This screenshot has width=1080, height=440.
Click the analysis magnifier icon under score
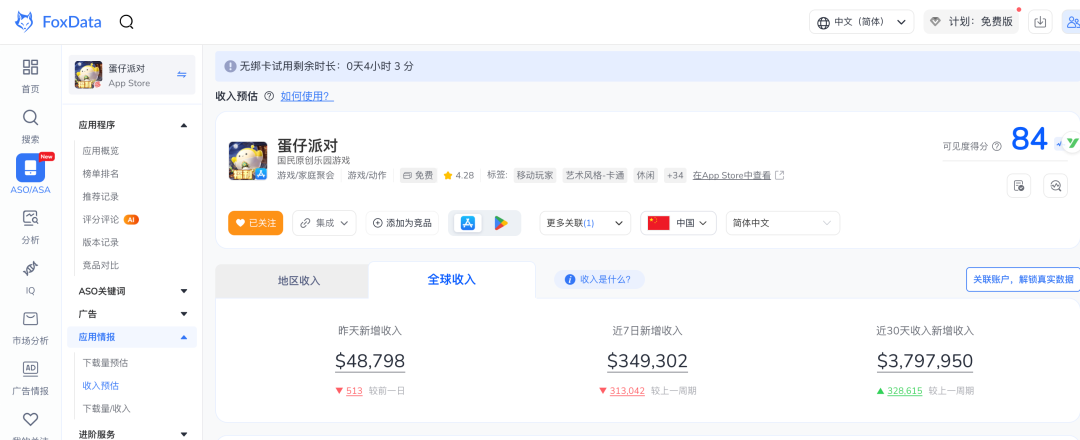[x=1055, y=185]
